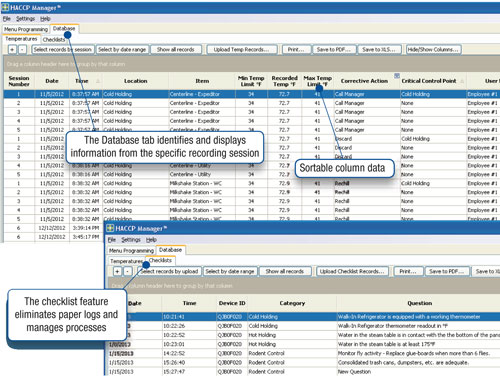Open File menu in top HACCP Manager window

click(x=7, y=19)
